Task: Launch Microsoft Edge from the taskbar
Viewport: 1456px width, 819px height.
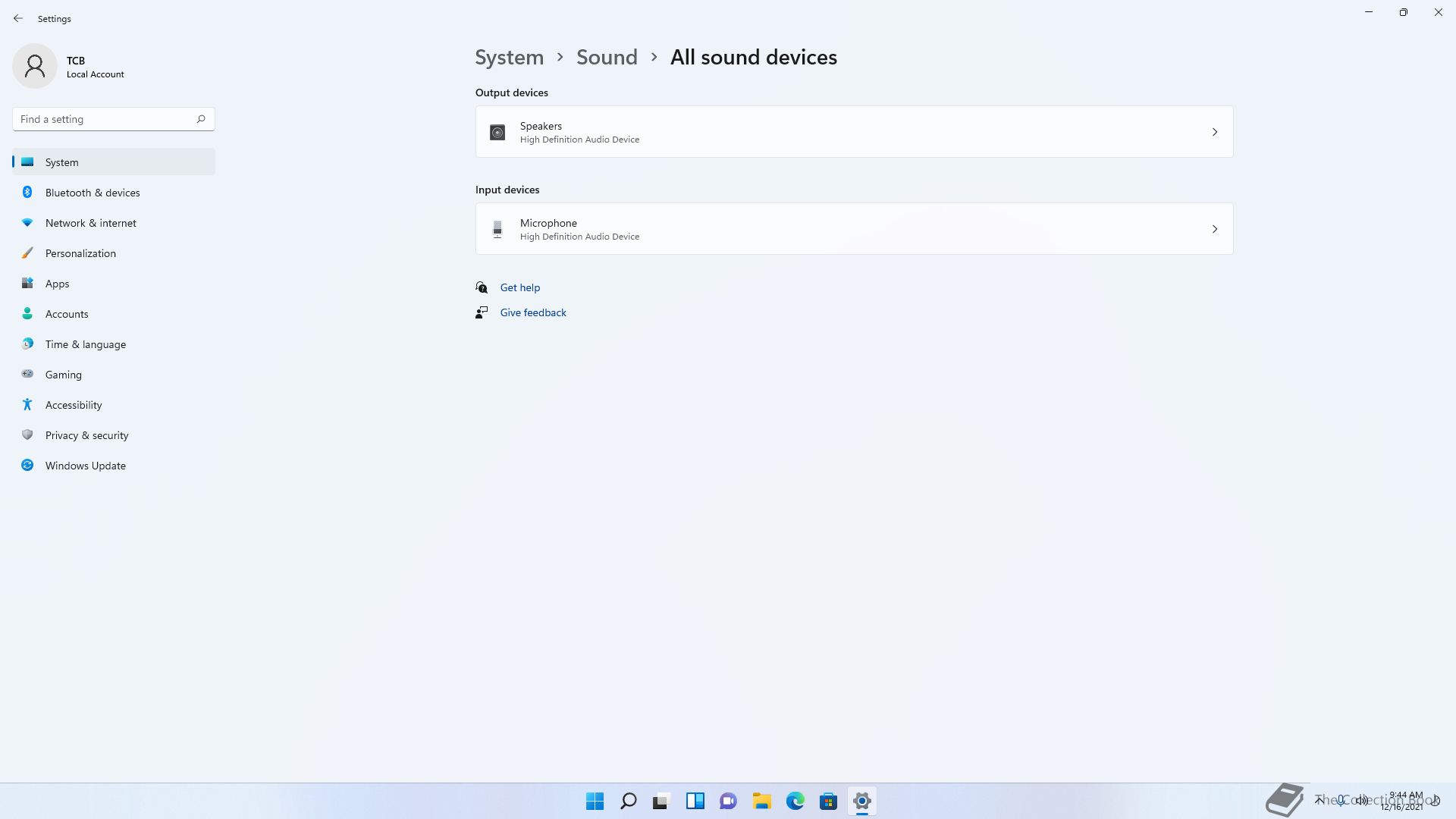Action: (x=795, y=801)
